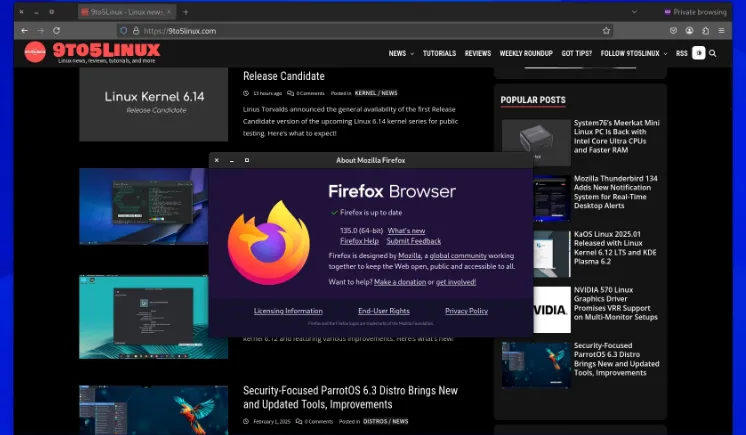Open the Linux Kernel 6.14 article thumbnail

coord(153,104)
